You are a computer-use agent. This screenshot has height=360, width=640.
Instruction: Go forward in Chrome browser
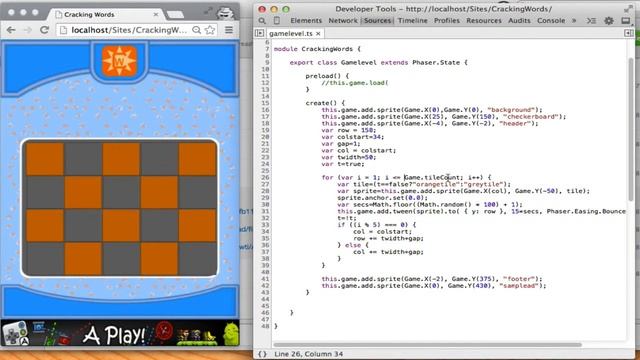pyautogui.click(x=27, y=30)
